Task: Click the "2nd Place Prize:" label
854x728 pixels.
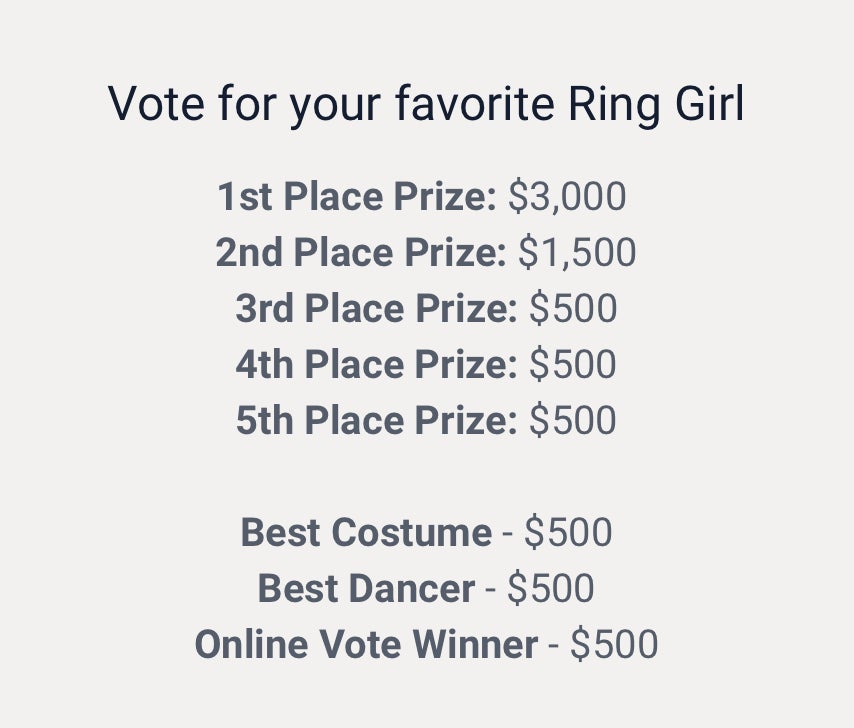Action: coord(361,253)
